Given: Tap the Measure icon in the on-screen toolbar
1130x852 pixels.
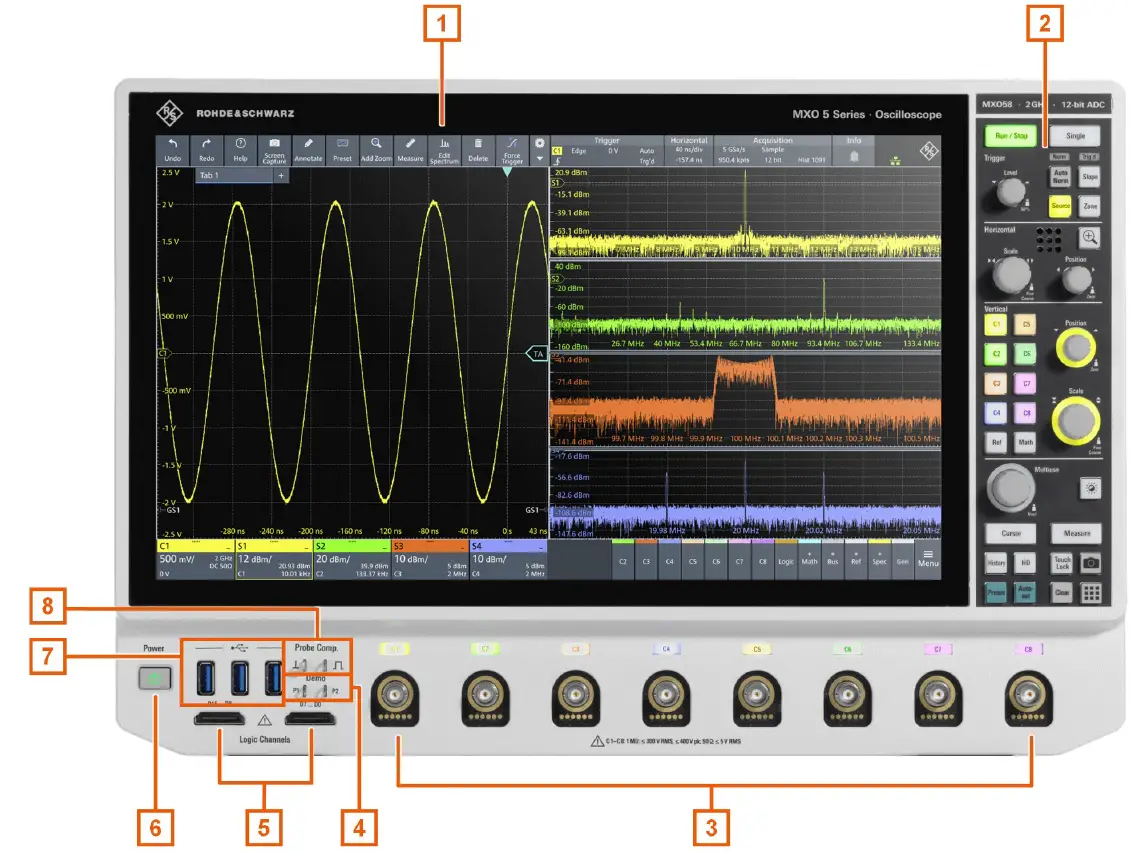Looking at the screenshot, I should [410, 150].
